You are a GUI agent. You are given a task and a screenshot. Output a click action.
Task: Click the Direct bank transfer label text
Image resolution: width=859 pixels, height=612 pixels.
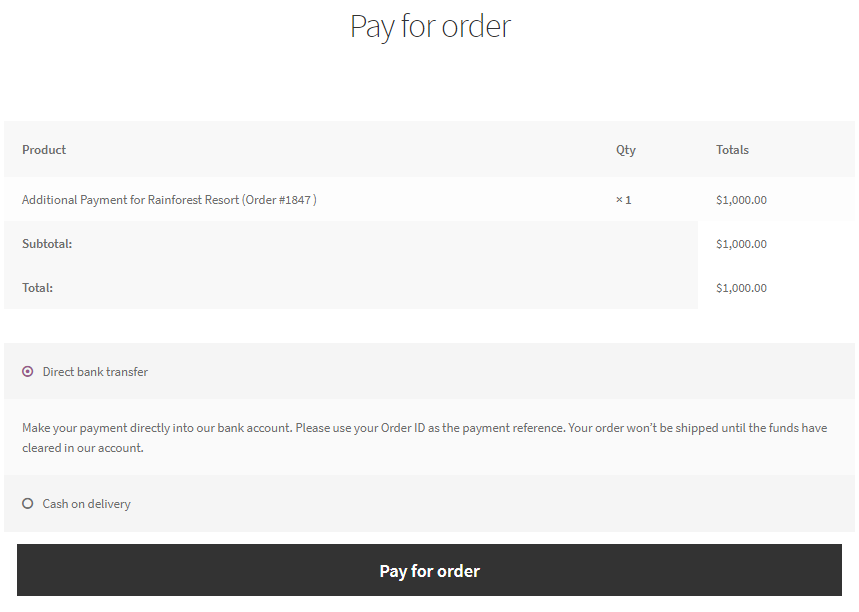pos(95,372)
